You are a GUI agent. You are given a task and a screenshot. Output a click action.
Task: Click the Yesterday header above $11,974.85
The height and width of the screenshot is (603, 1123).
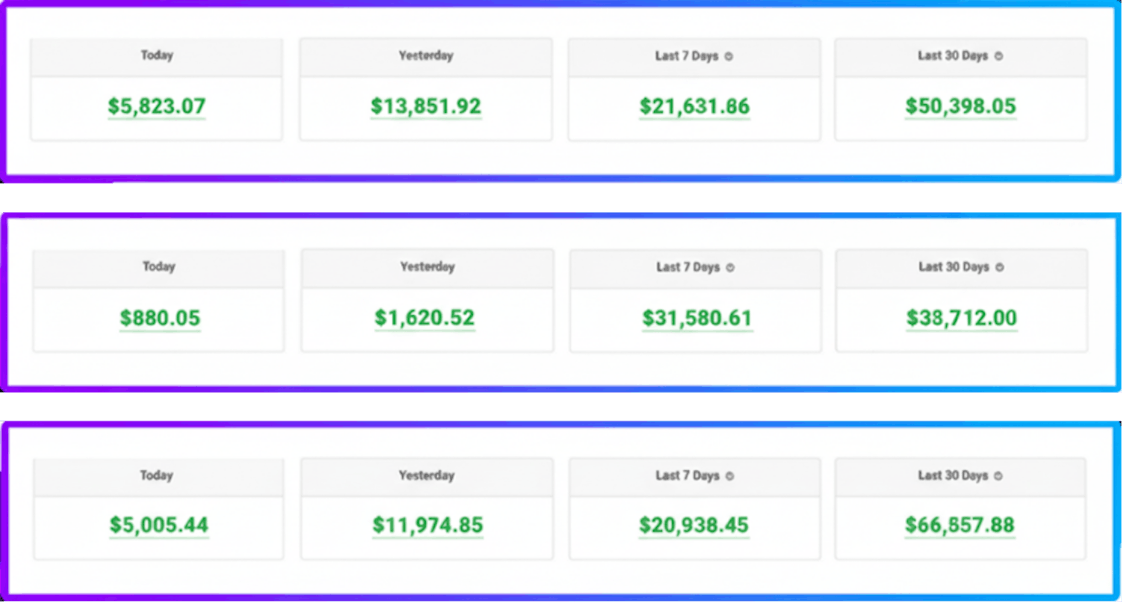[x=427, y=476]
